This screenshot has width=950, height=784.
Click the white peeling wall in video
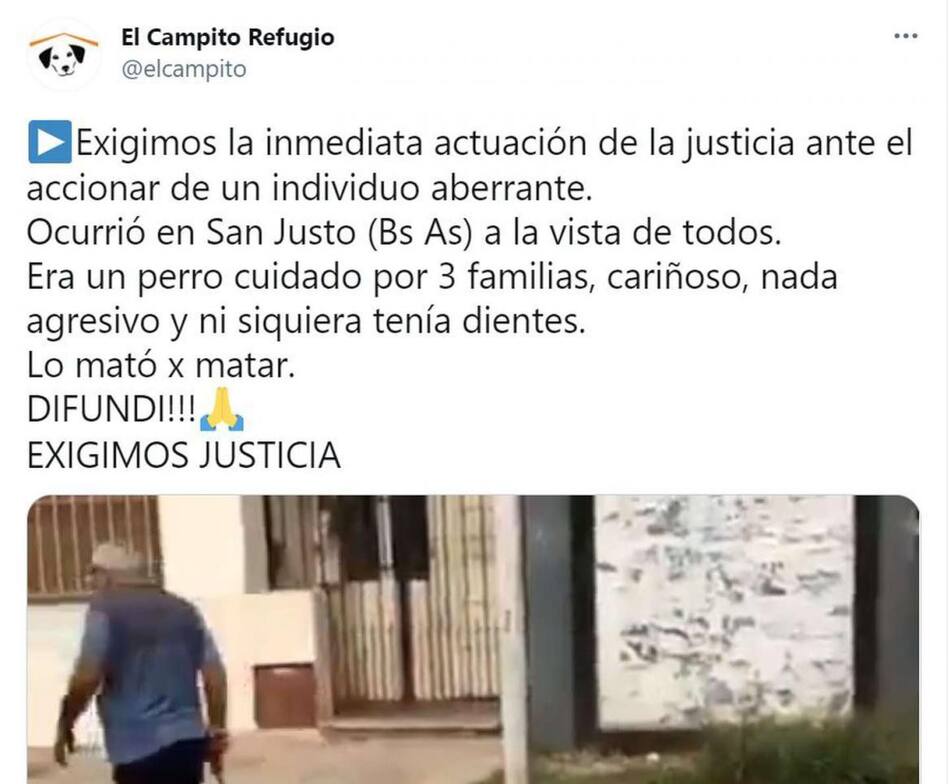(724, 612)
